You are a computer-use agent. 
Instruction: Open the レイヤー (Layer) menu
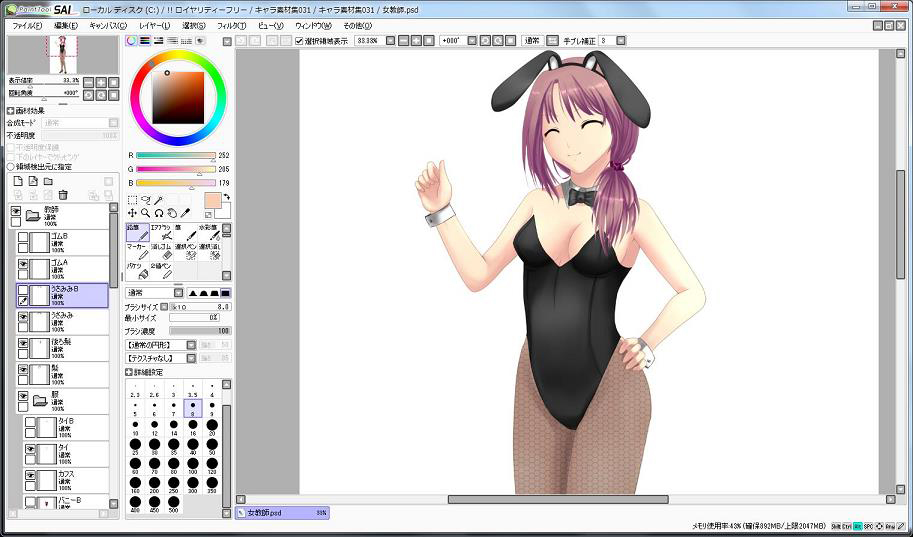coord(154,25)
